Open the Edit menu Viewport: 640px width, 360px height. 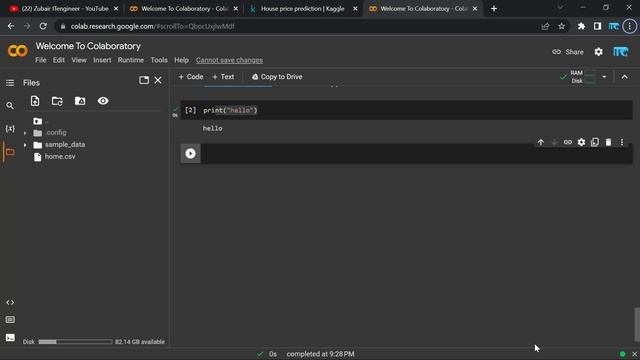point(59,60)
